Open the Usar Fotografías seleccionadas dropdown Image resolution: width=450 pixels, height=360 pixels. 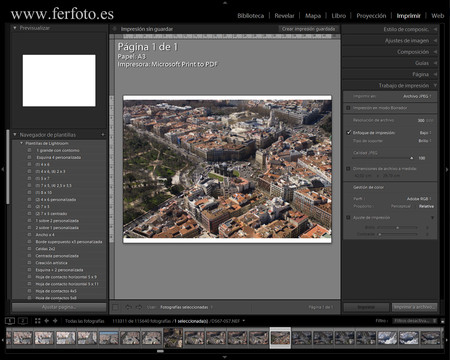tap(186, 307)
